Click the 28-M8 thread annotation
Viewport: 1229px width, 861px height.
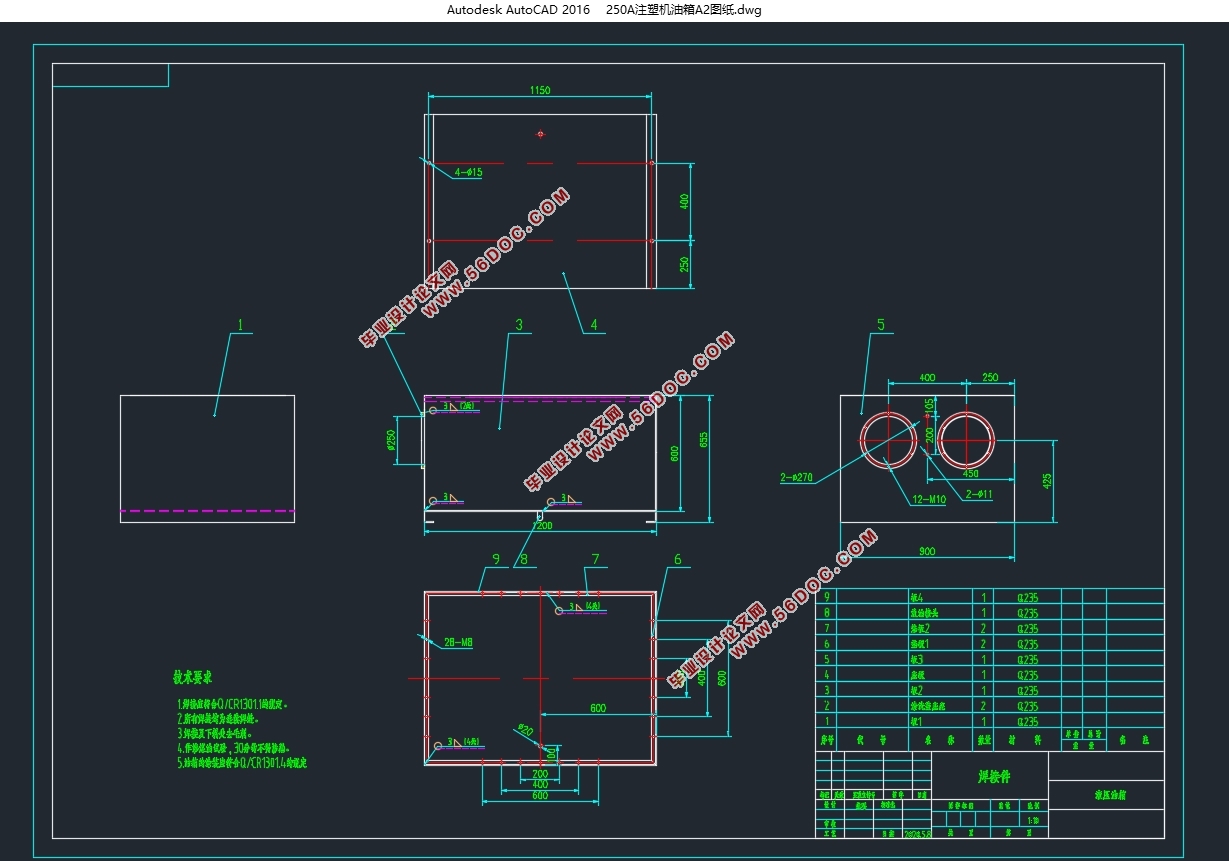pos(457,643)
